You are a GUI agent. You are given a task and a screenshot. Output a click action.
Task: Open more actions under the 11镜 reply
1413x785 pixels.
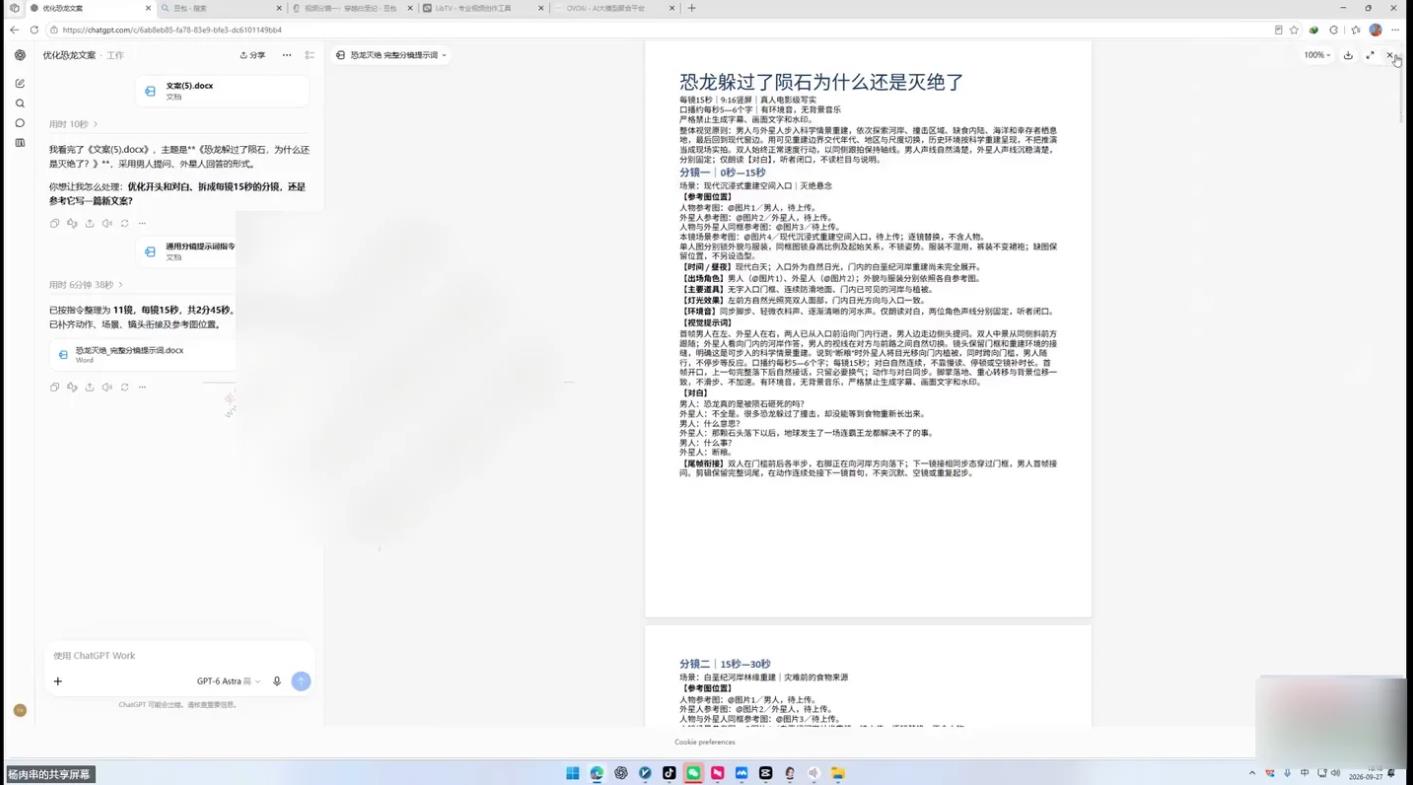click(x=142, y=387)
